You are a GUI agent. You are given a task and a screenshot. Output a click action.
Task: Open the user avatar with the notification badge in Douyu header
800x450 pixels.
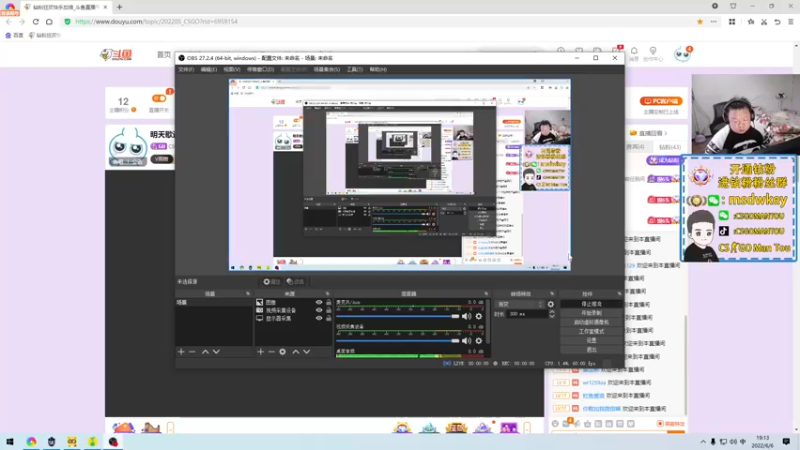(x=682, y=54)
